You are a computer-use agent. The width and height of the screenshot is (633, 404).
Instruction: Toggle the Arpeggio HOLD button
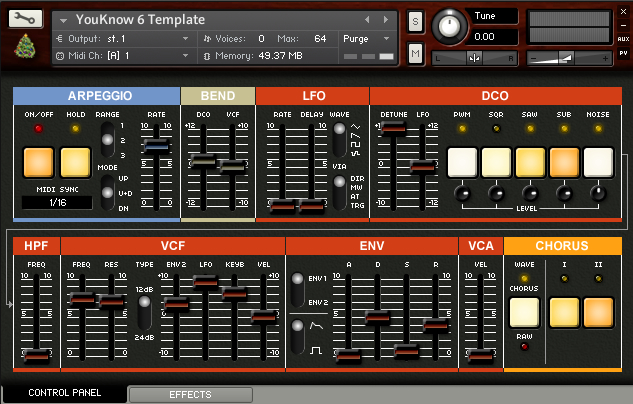tap(74, 161)
